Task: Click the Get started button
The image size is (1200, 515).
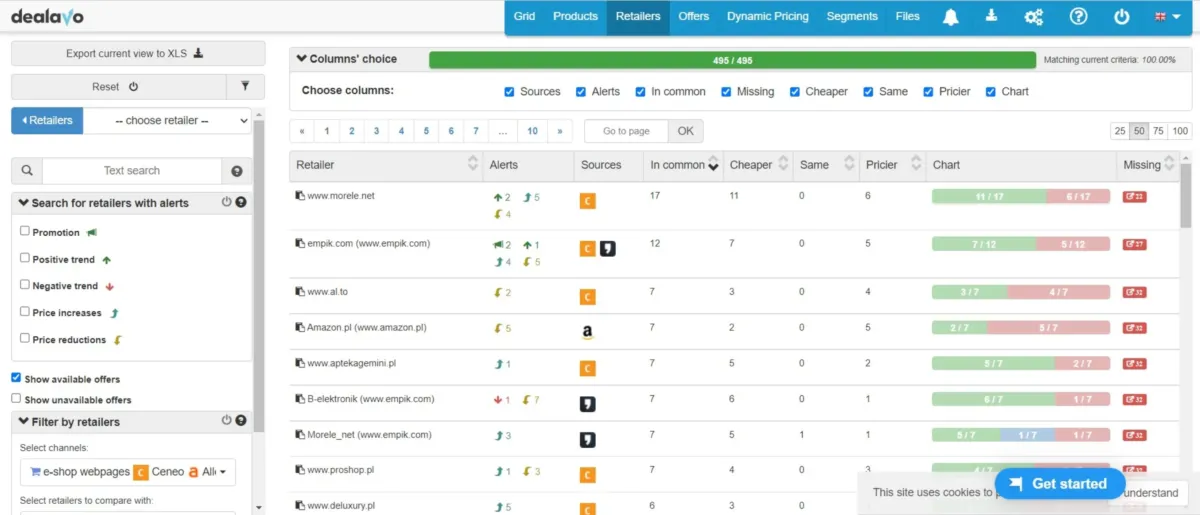Action: (1060, 484)
